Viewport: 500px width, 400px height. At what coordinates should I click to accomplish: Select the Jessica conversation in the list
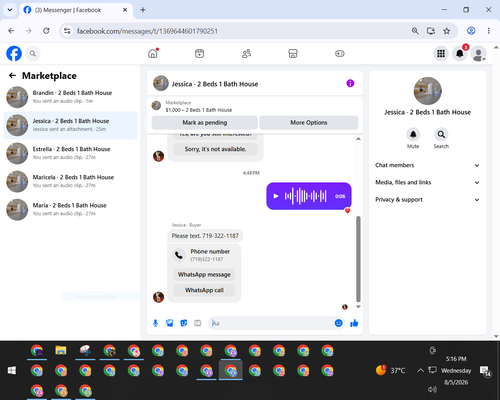70,125
